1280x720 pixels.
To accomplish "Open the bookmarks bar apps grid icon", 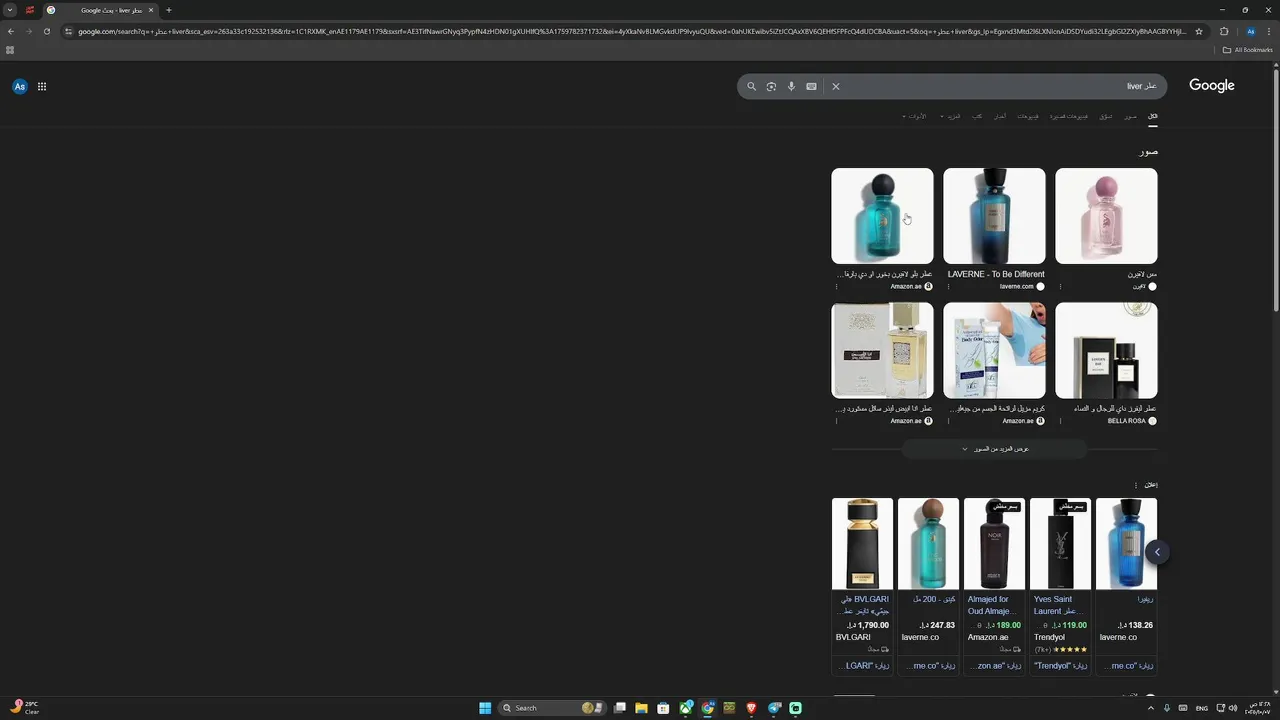I will 10,50.
